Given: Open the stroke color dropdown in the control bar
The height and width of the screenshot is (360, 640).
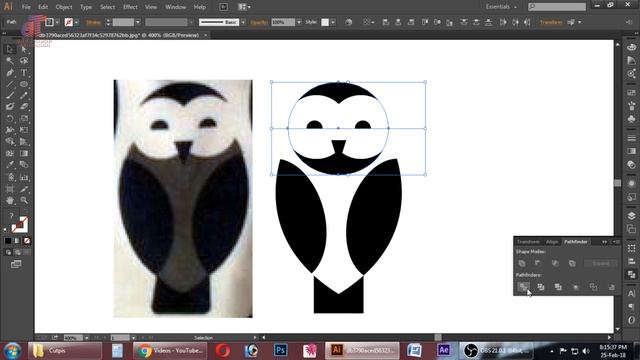Looking at the screenshot, I should point(77,22).
